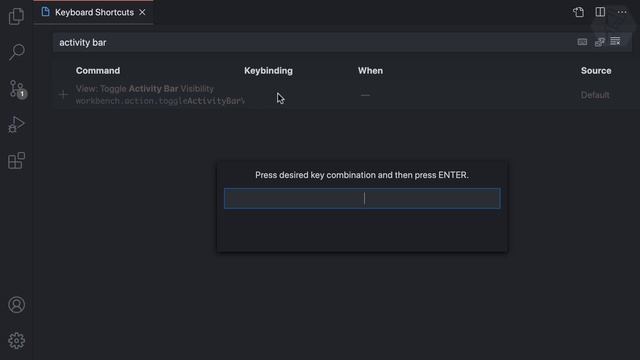Click the key combination input box
Viewport: 640px width, 360px height.
click(362, 198)
